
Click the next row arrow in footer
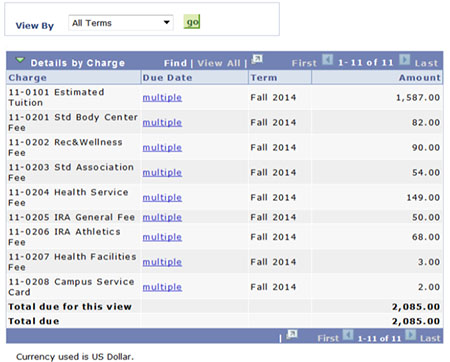click(410, 335)
